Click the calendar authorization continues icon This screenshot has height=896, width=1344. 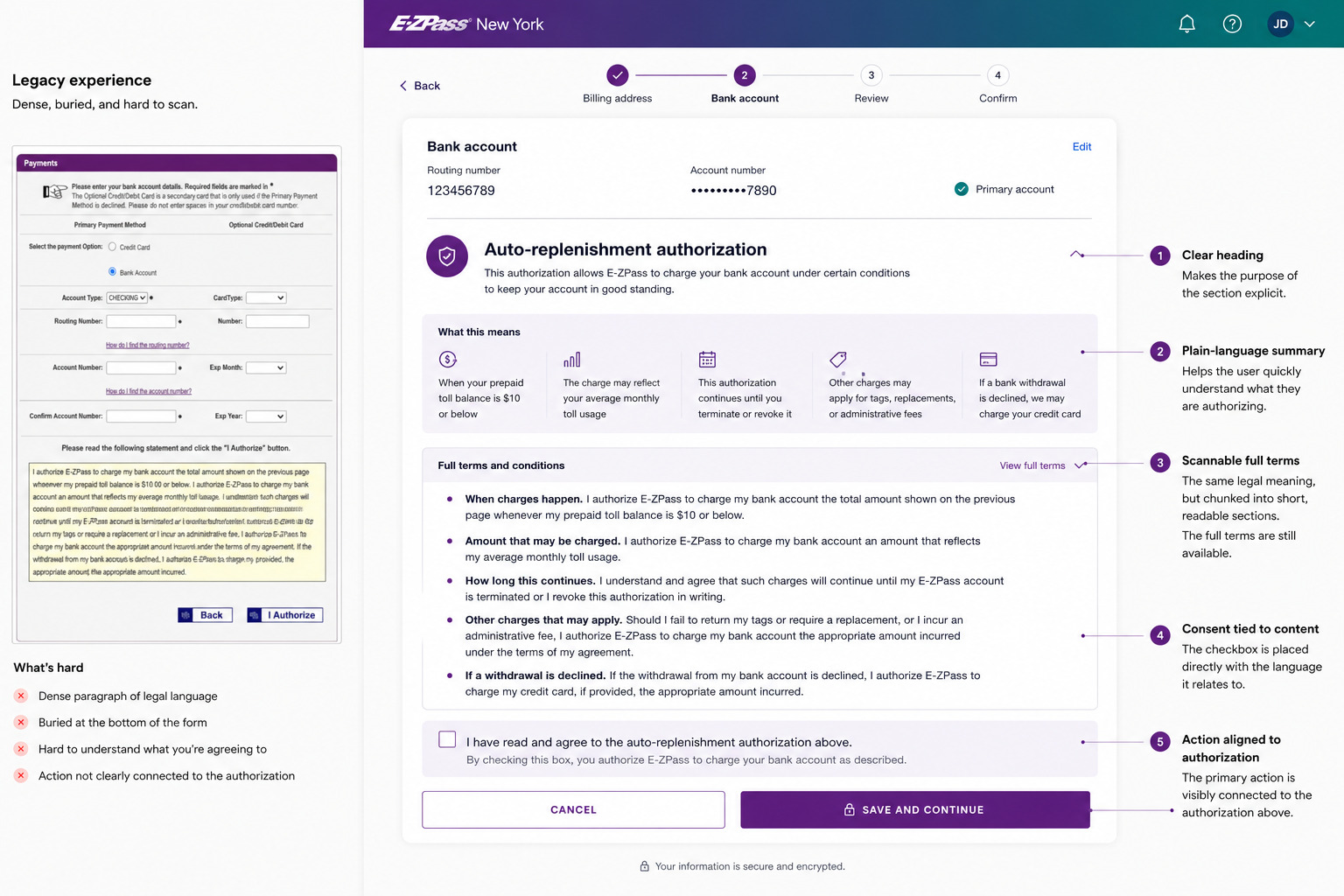click(x=707, y=359)
